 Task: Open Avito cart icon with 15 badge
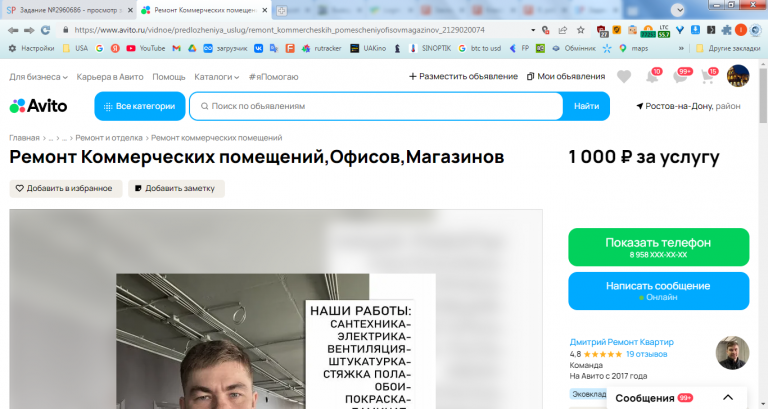[709, 76]
